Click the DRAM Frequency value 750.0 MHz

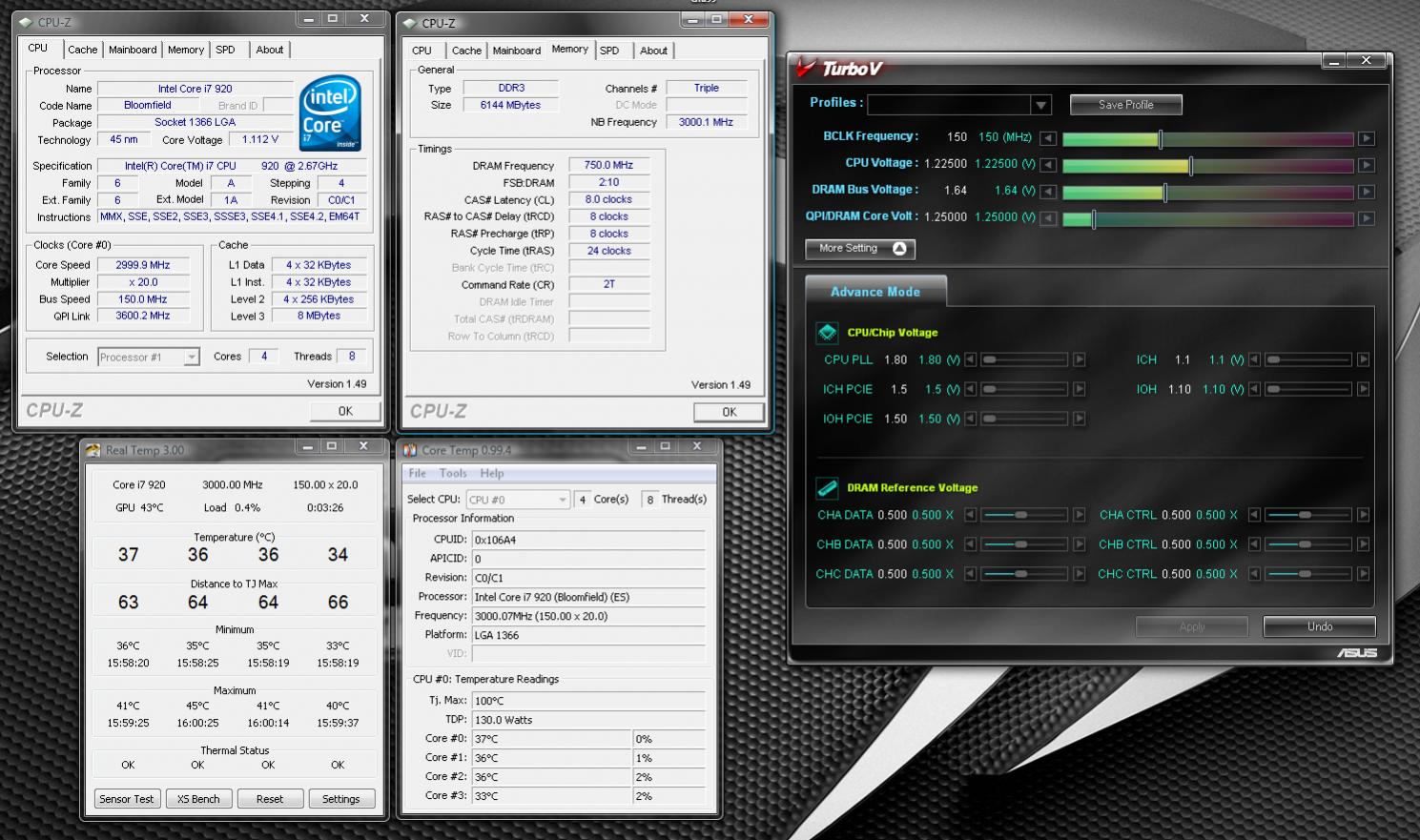pos(609,165)
